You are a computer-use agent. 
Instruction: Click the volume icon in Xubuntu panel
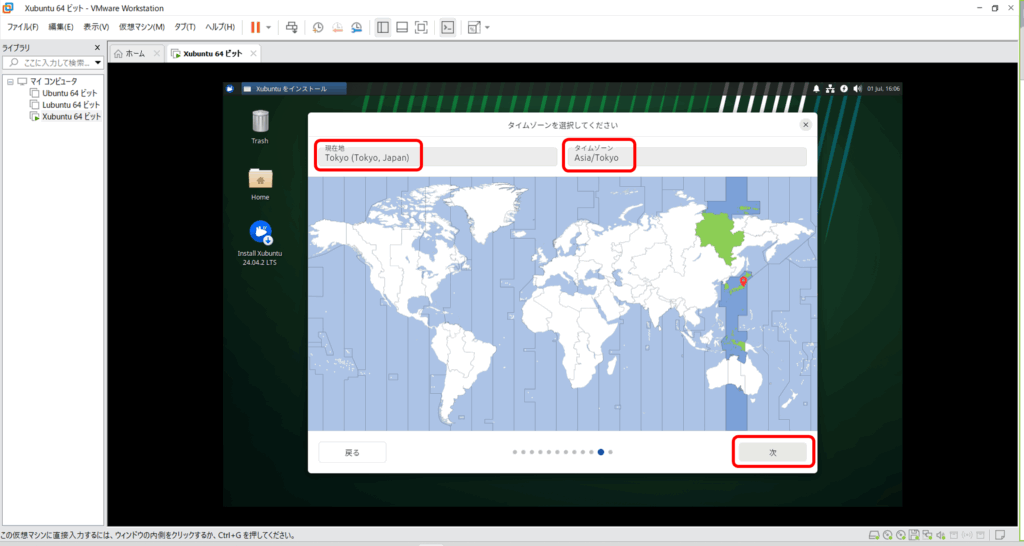[859, 89]
